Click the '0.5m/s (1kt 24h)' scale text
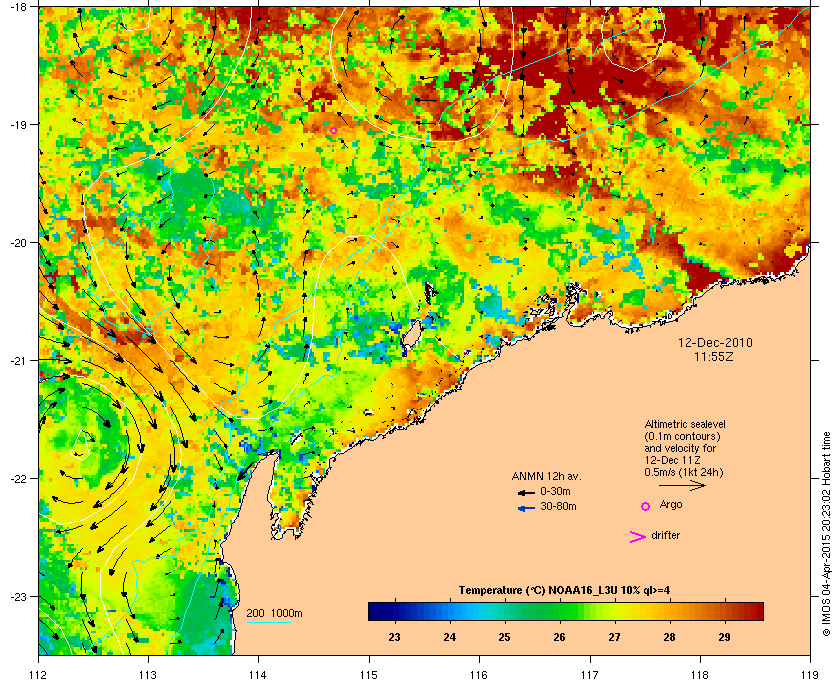The image size is (840, 680). pyautogui.click(x=684, y=473)
